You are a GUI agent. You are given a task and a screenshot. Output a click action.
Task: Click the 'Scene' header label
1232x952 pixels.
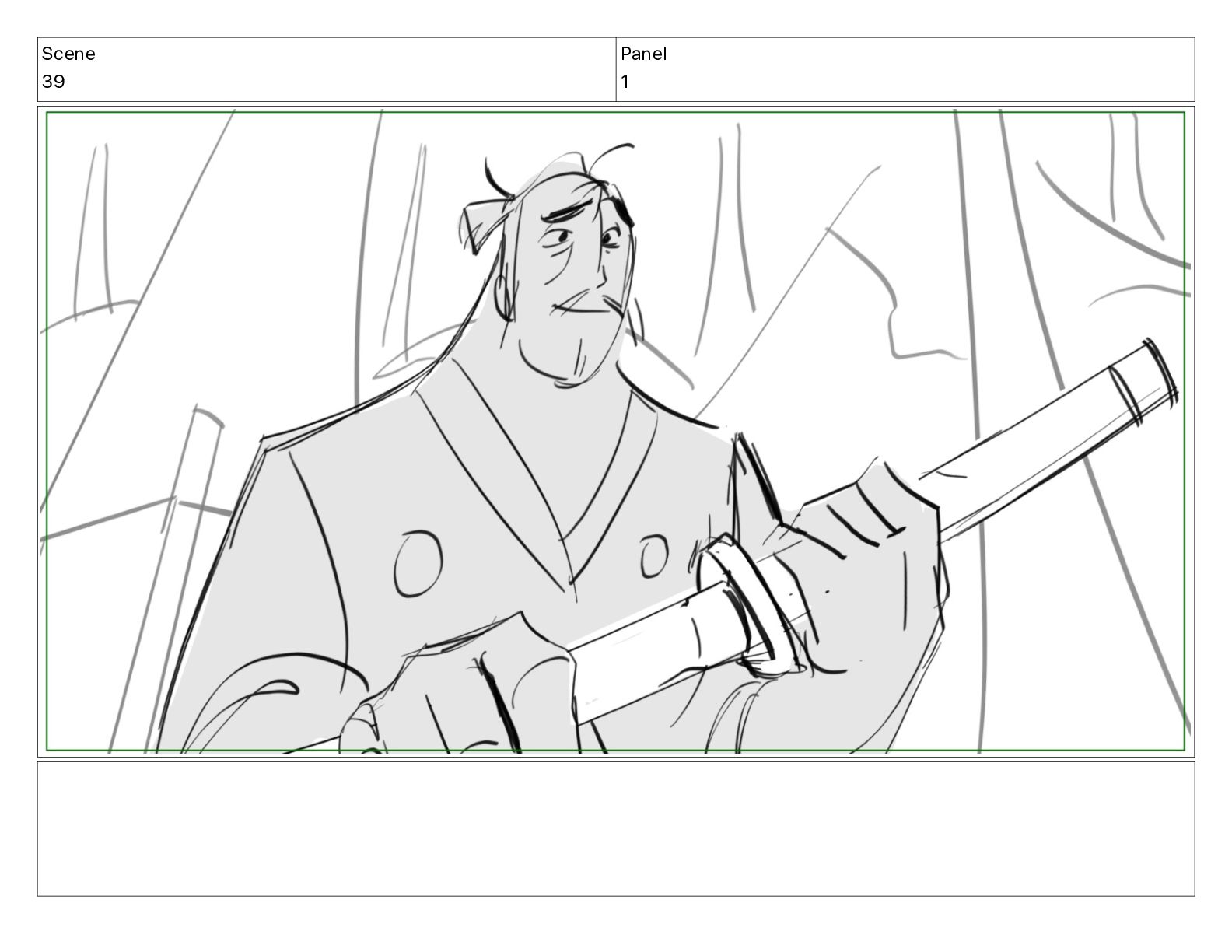[68, 54]
